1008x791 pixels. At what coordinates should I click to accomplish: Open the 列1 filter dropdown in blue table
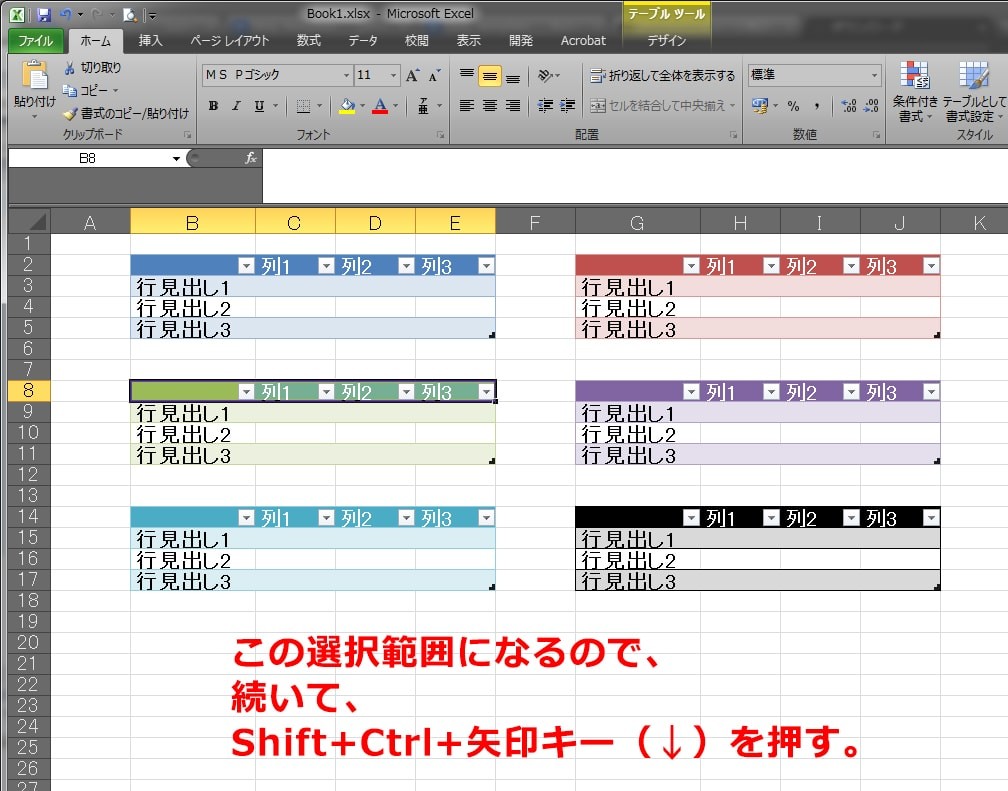click(x=326, y=266)
